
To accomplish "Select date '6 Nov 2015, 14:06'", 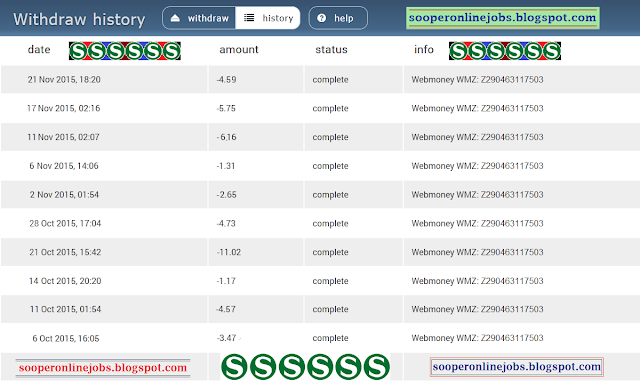I will coord(64,166).
